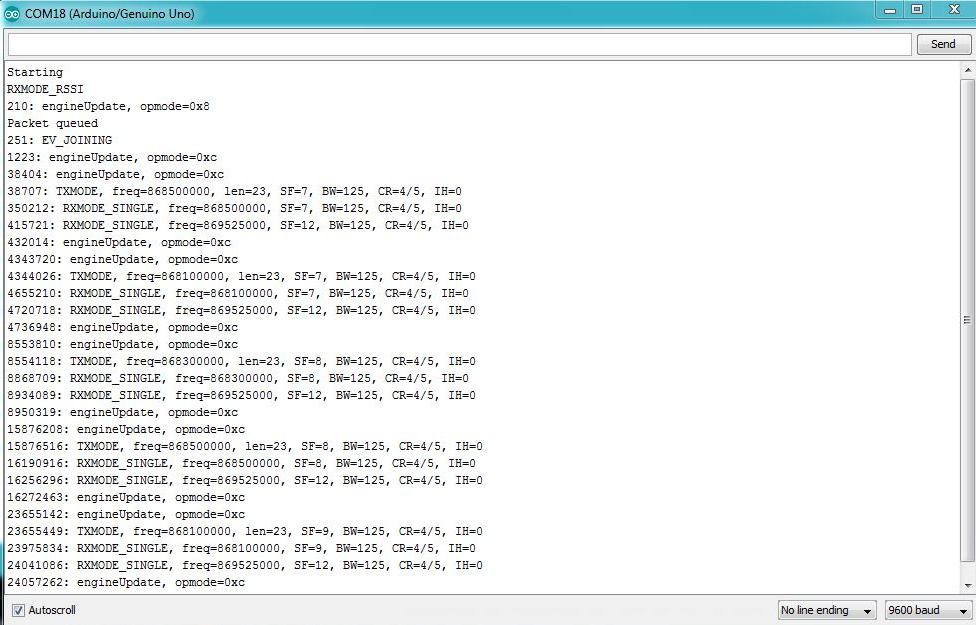Click the 'RXMODE_RSSI' output line
This screenshot has width=976, height=625.
click(x=45, y=89)
